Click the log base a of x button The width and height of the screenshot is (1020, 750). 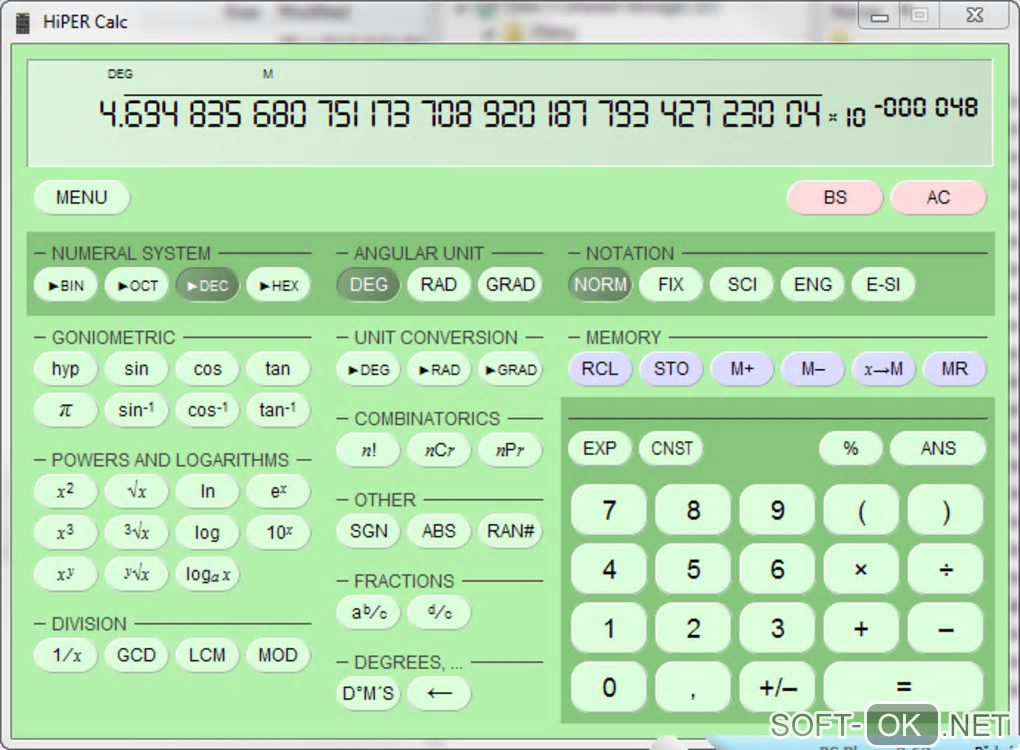pos(208,574)
